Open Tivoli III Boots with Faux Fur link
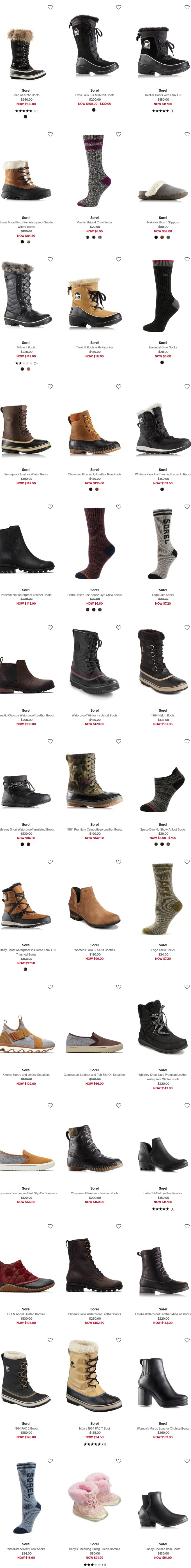This screenshot has height=1568, width=191. coord(94,348)
